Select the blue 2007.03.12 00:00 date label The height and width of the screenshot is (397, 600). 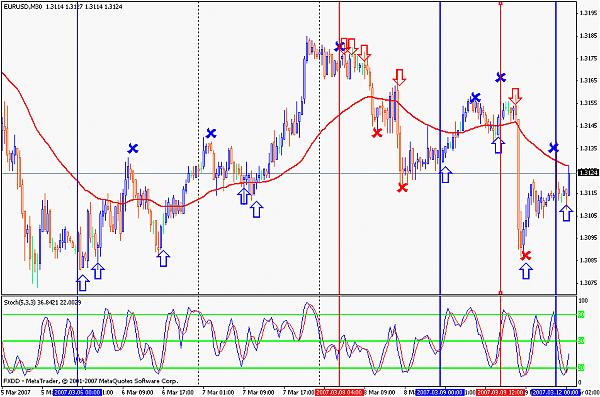(556, 392)
